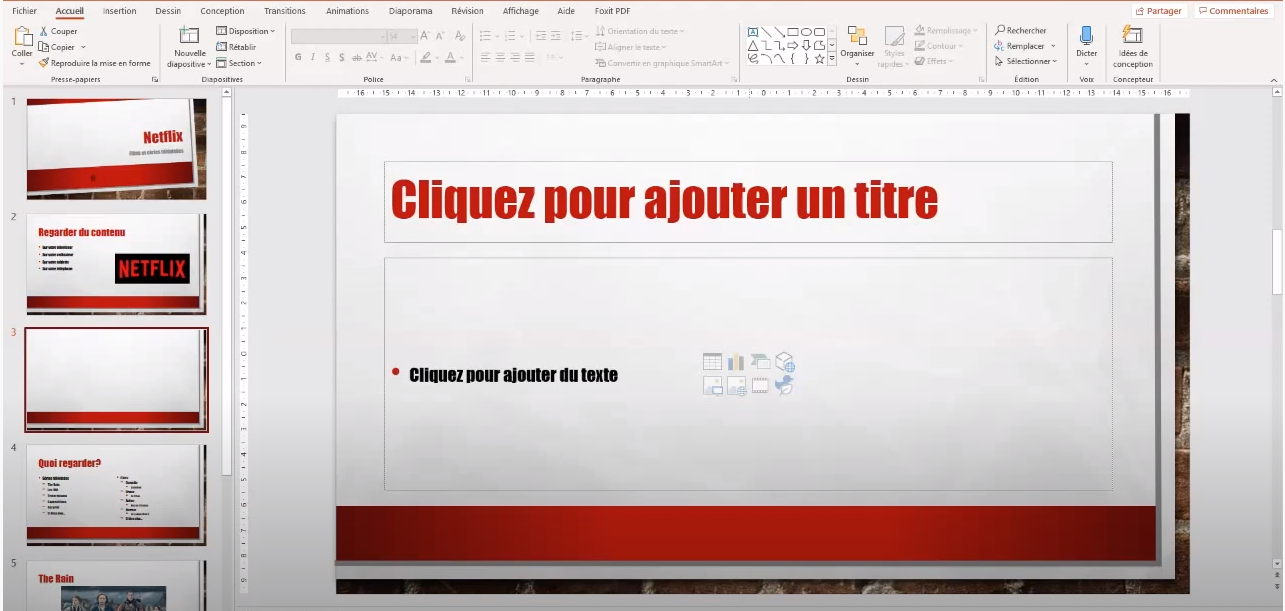Open Styles rapides gallery
Image resolution: width=1285 pixels, height=611 pixels.
click(x=892, y=47)
